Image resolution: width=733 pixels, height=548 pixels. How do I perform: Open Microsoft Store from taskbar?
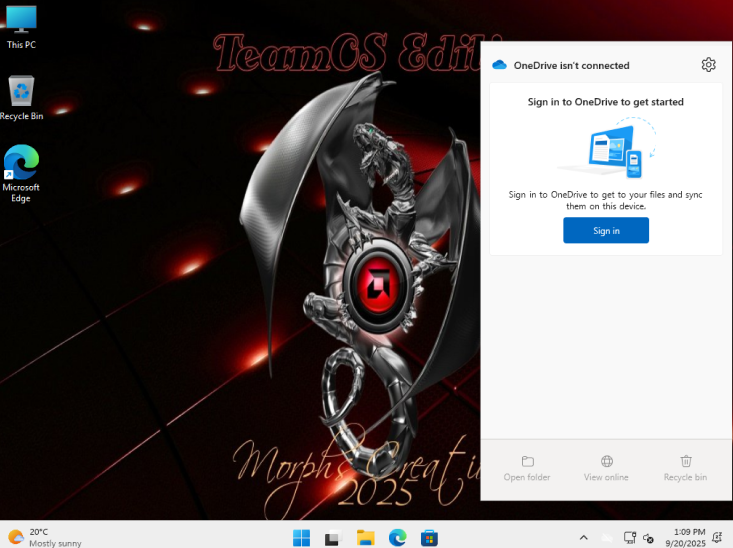[429, 538]
